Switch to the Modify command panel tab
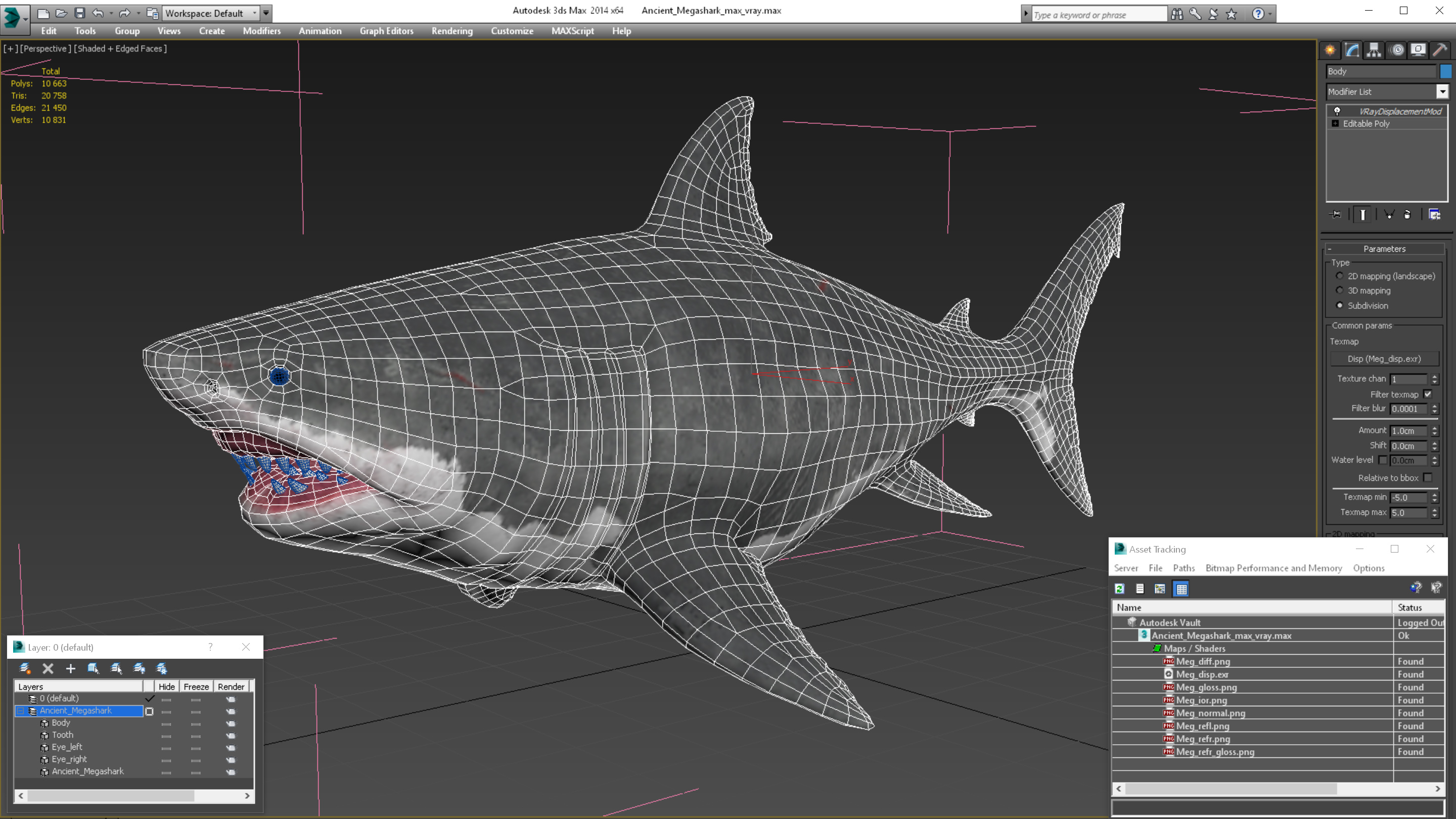Viewport: 1456px width, 819px height. click(1352, 51)
